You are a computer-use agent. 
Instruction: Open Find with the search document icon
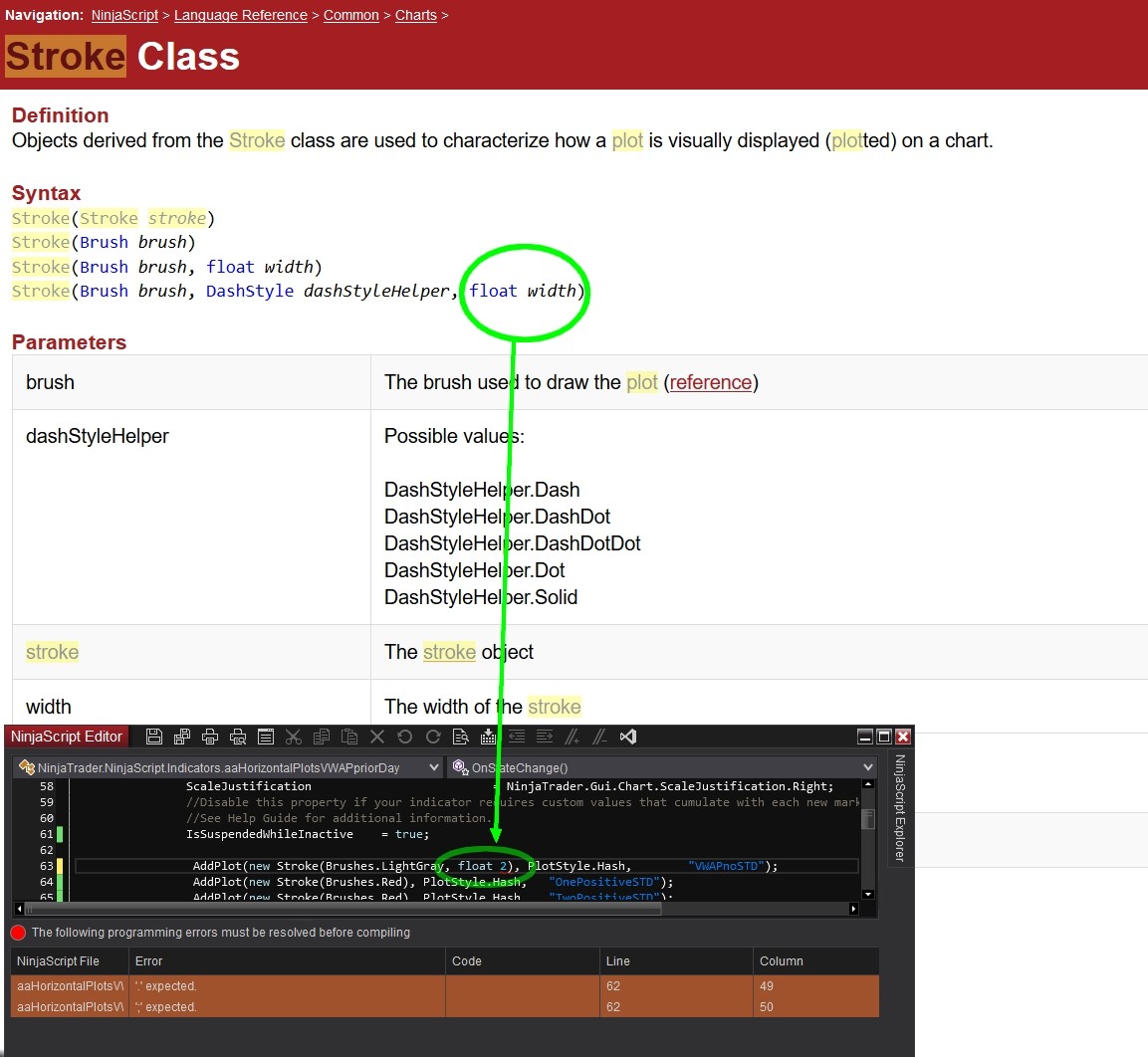point(461,737)
